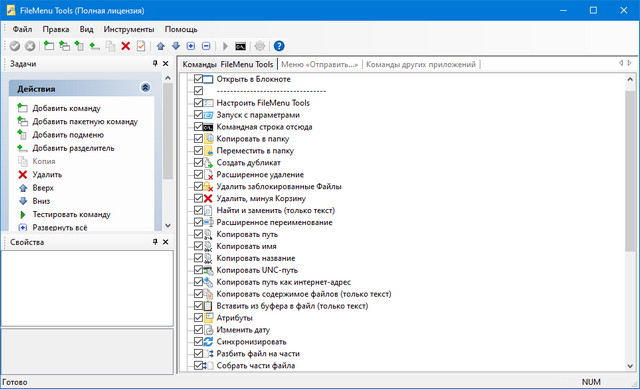
Task: Click the greyed Copy toolbar icon
Action: (x=110, y=46)
